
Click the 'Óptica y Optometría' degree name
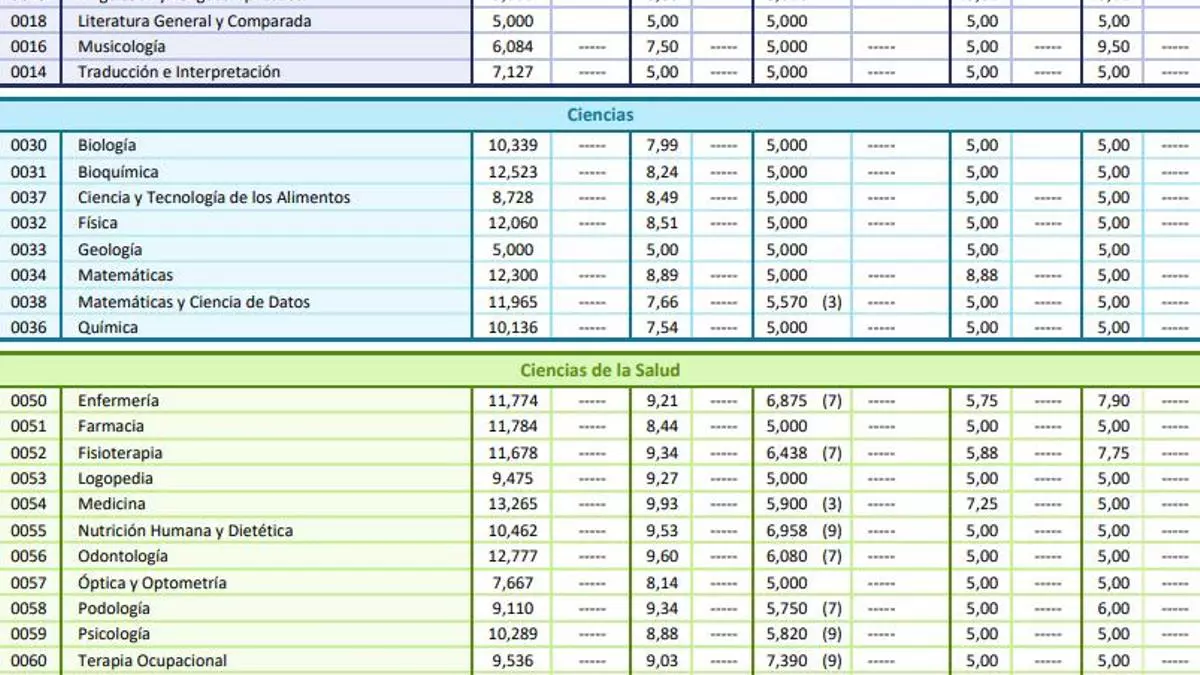(x=152, y=582)
